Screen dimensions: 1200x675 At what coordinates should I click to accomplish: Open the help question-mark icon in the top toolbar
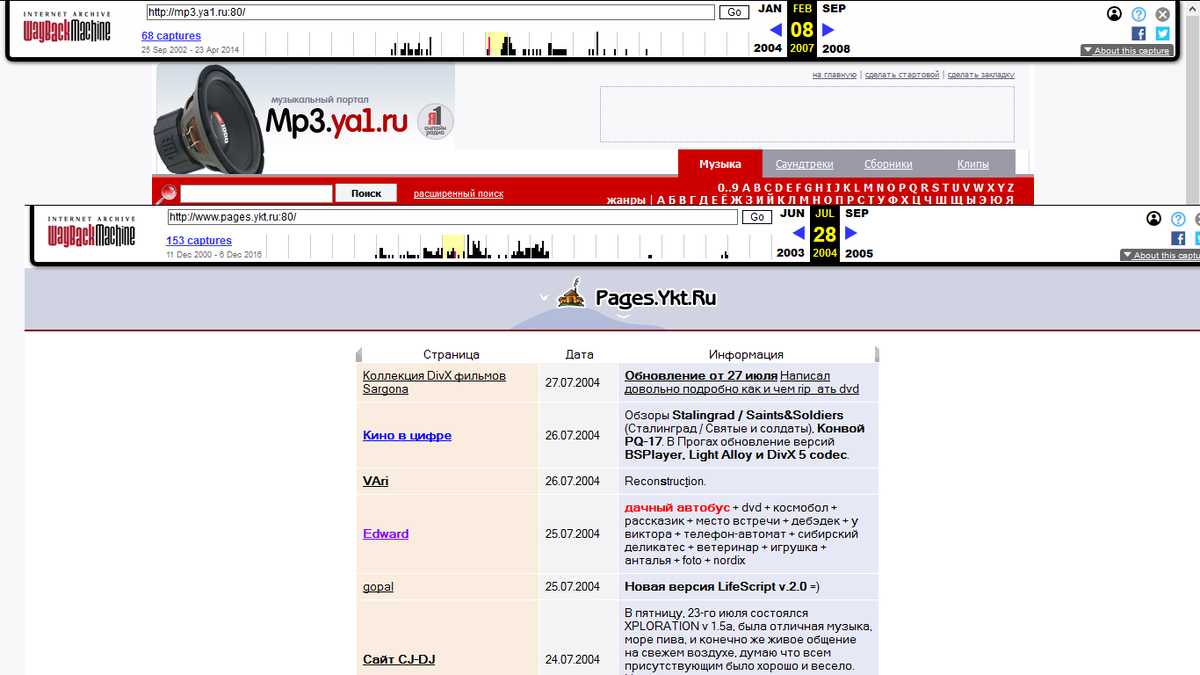tap(1139, 14)
